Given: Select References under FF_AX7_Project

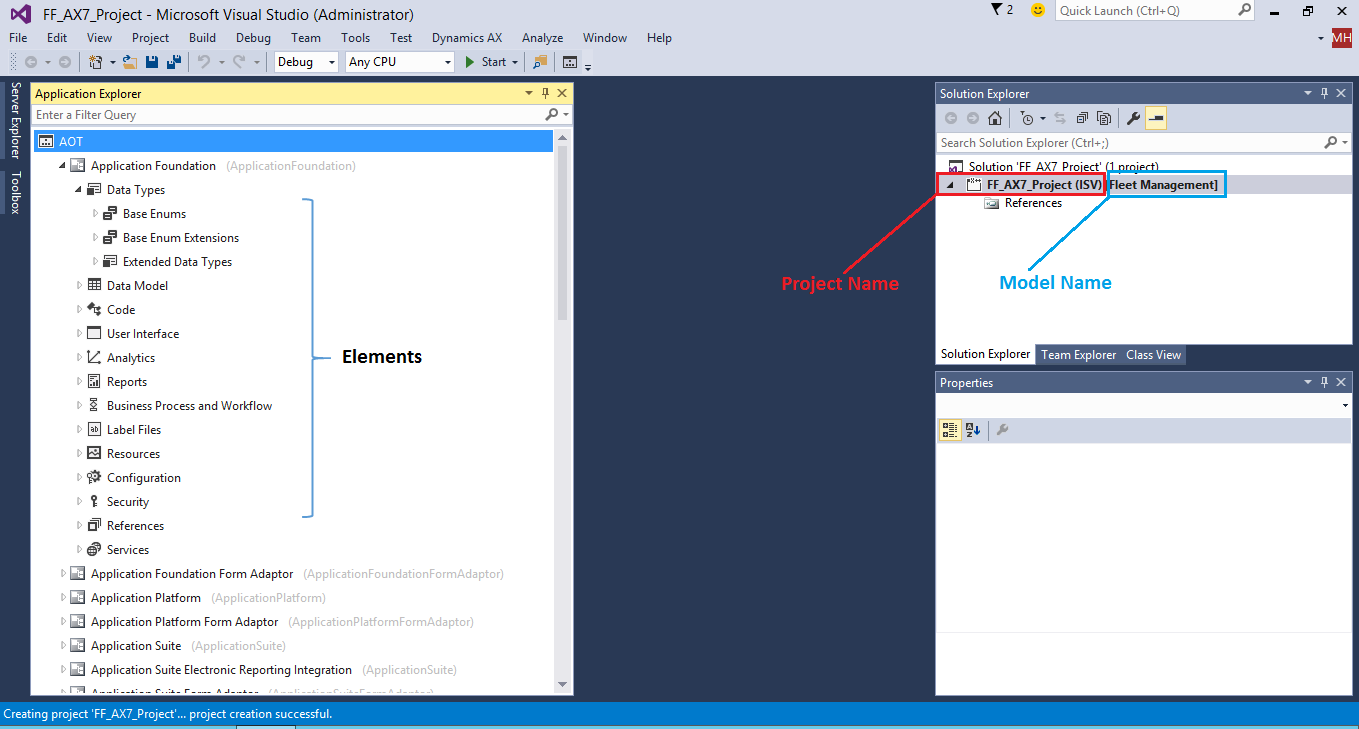Looking at the screenshot, I should [1033, 203].
